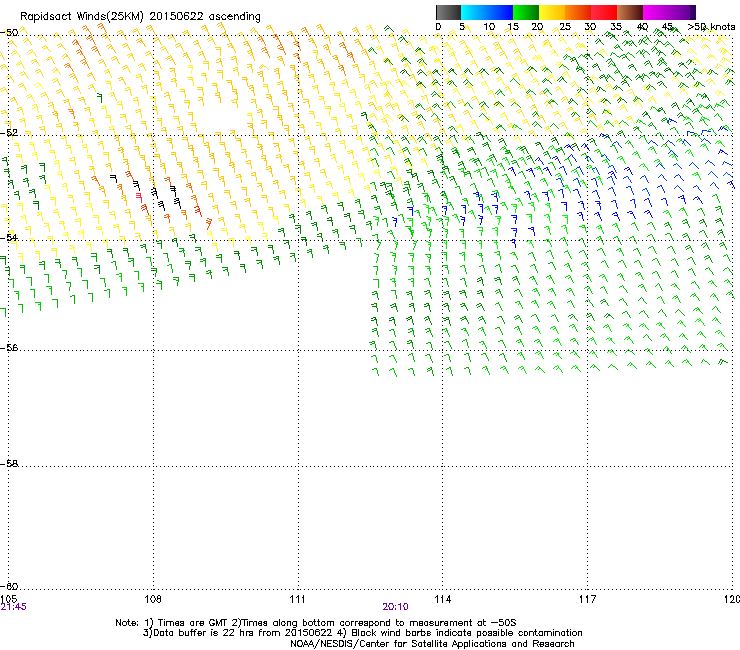Click the purple 20:10 time label
This screenshot has height=650, width=740.
pos(395,607)
